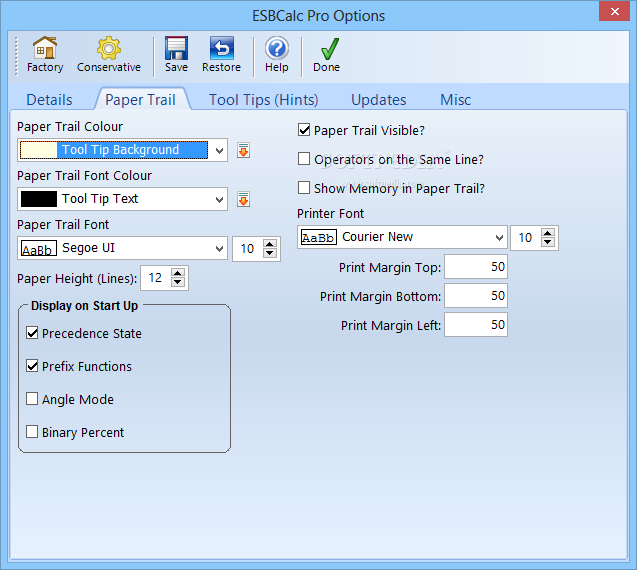Apply Conservative settings gear icon
Image resolution: width=637 pixels, height=570 pixels.
click(108, 48)
